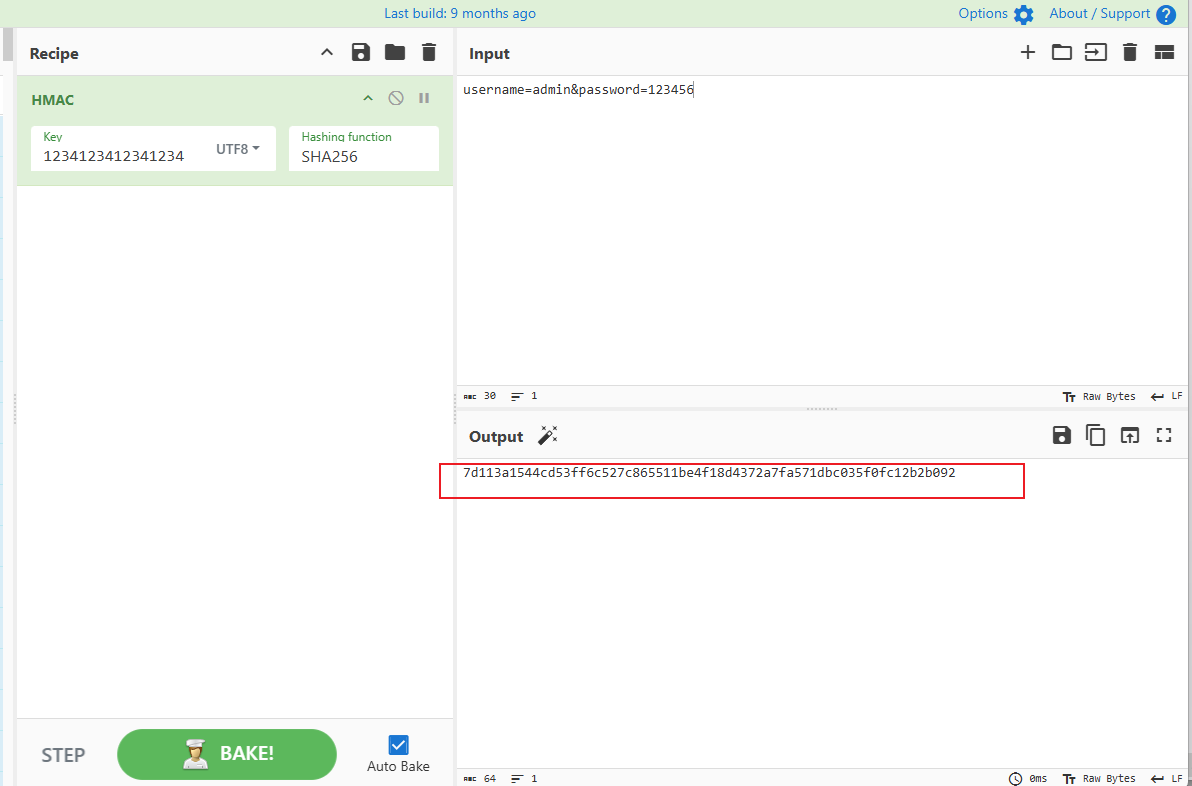Click the STEP button
Screen dimensions: 1192x786
pos(63,754)
